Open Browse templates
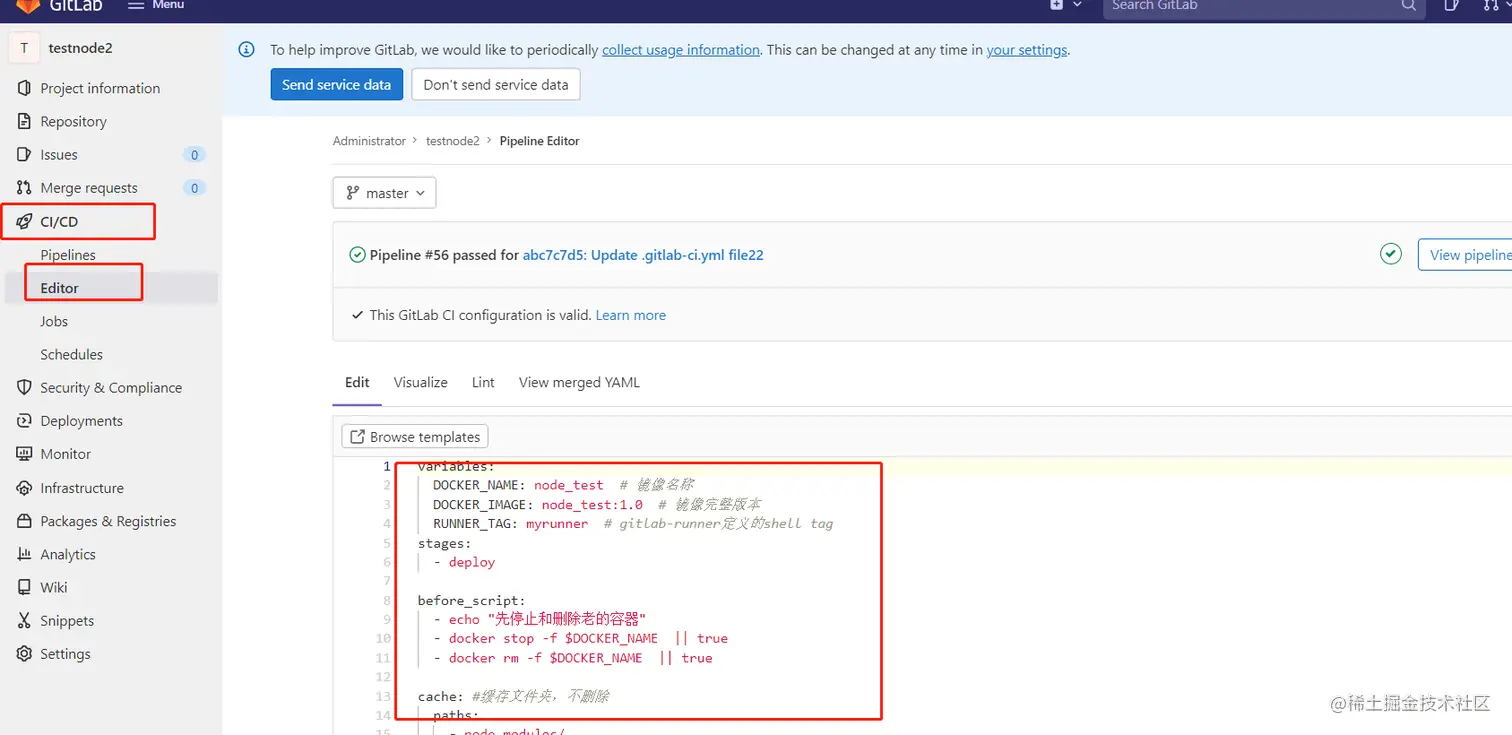The width and height of the screenshot is (1512, 735). [415, 437]
